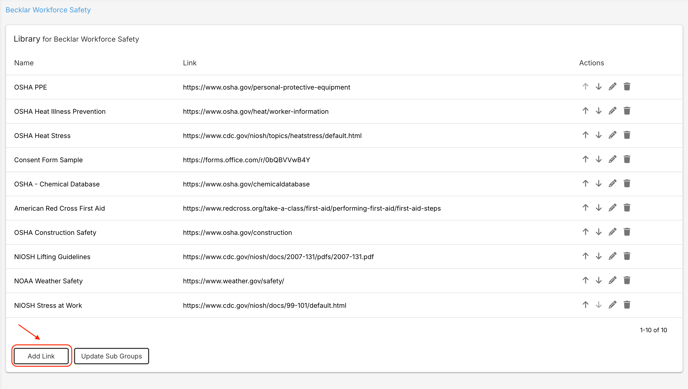Move OSHA PPE row down
Viewport: 688px width, 389px height.
click(598, 87)
